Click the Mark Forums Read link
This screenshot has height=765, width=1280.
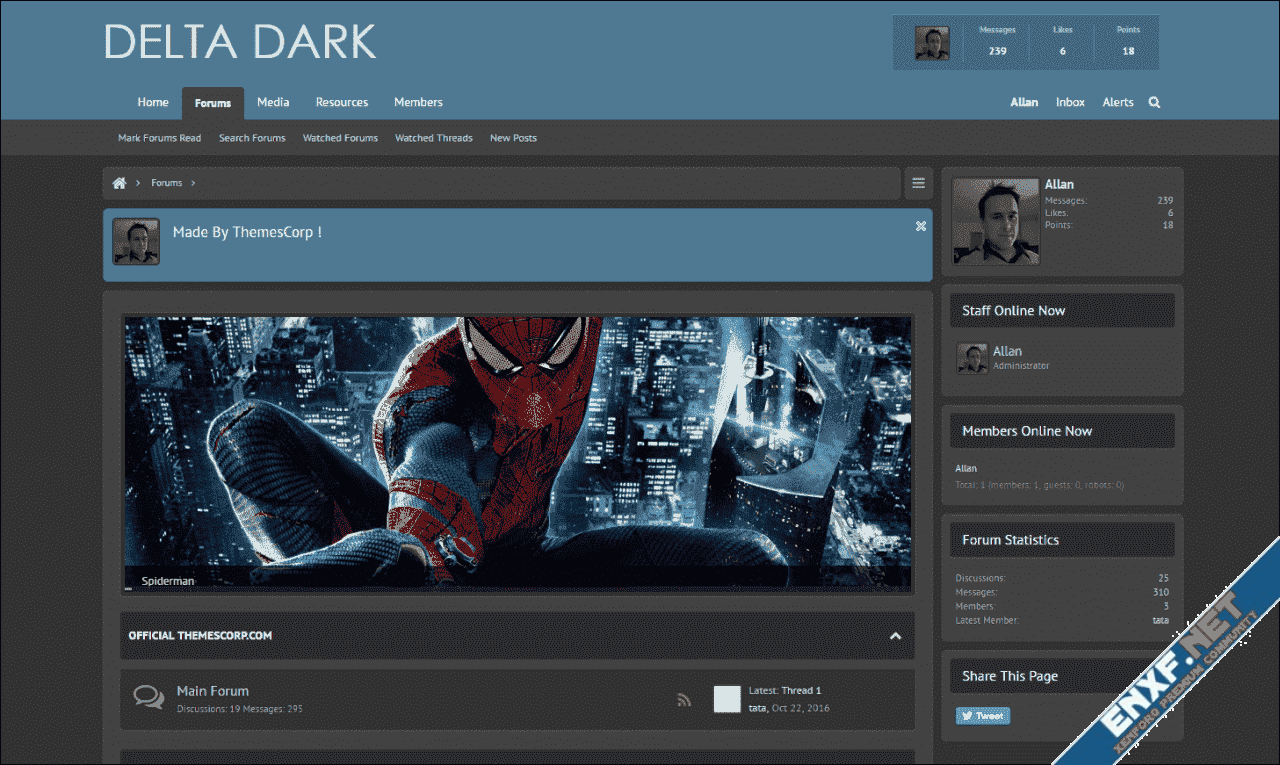point(159,138)
